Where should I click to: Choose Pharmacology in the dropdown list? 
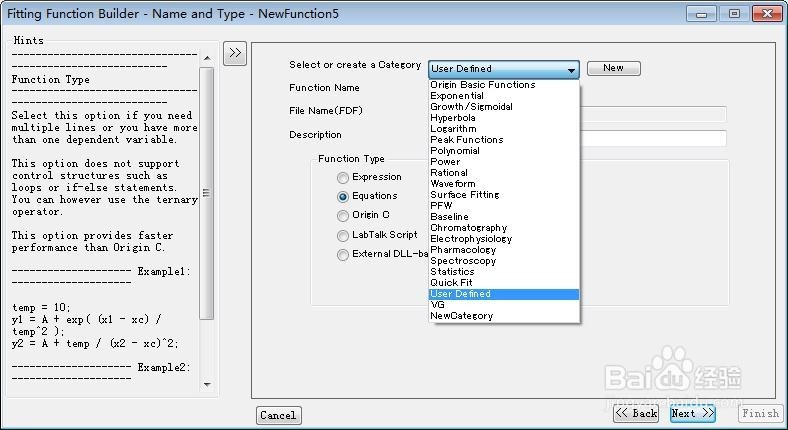tap(504, 250)
